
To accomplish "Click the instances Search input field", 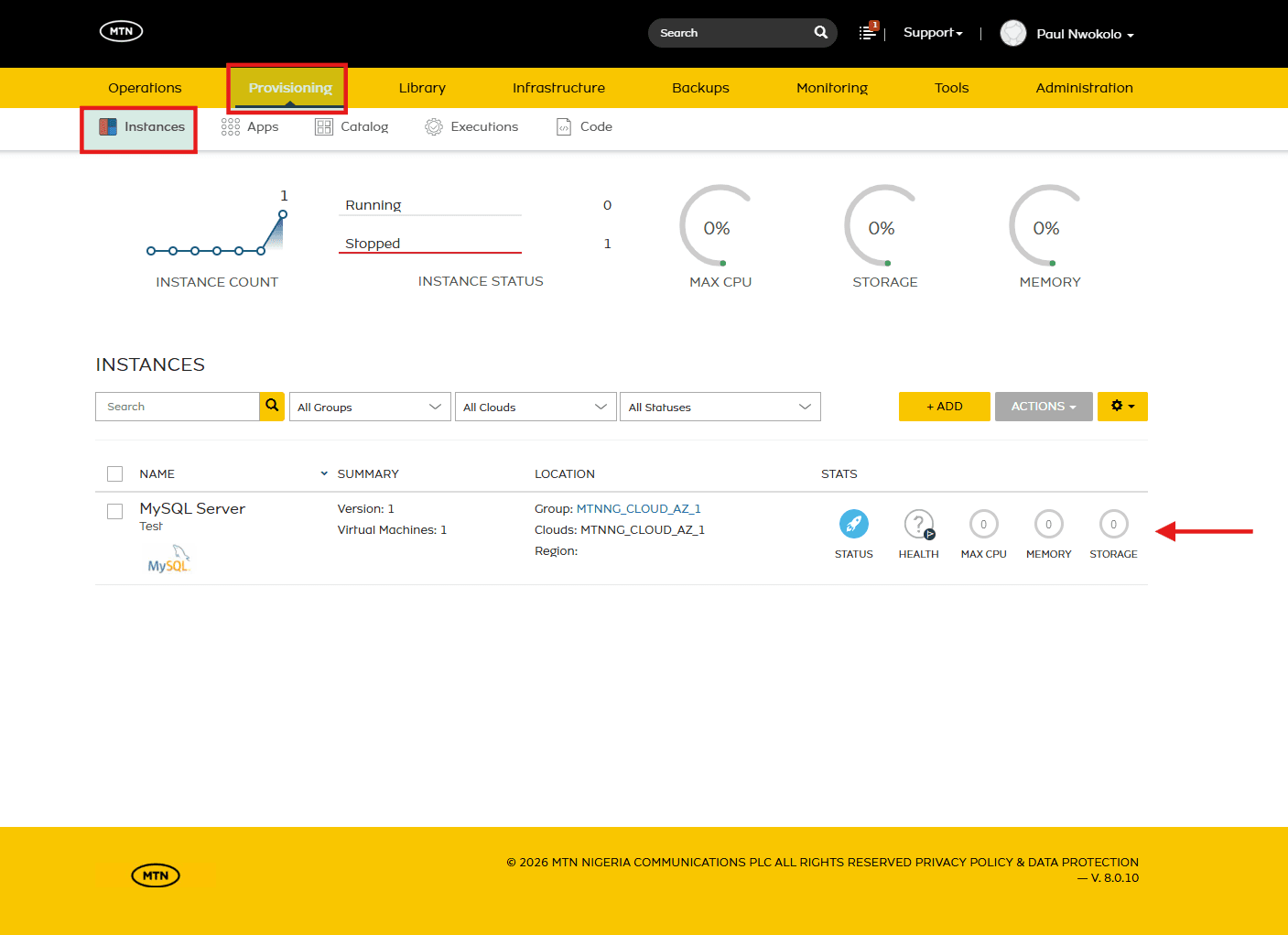I will click(x=178, y=407).
